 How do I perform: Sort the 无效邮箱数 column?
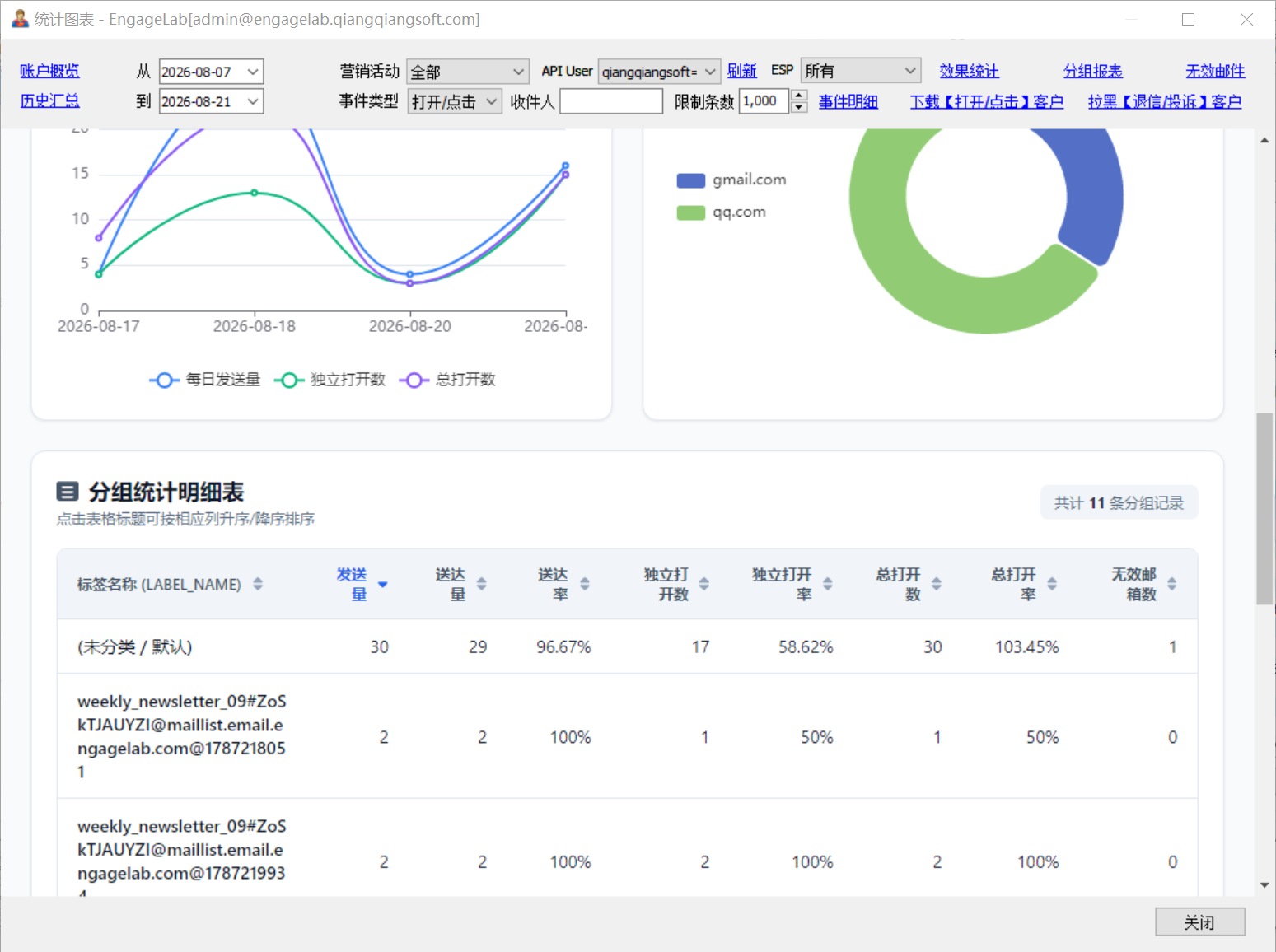pyautogui.click(x=1172, y=584)
